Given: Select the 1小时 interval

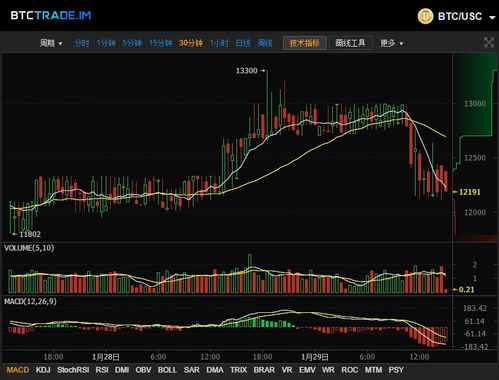Looking at the screenshot, I should (219, 43).
